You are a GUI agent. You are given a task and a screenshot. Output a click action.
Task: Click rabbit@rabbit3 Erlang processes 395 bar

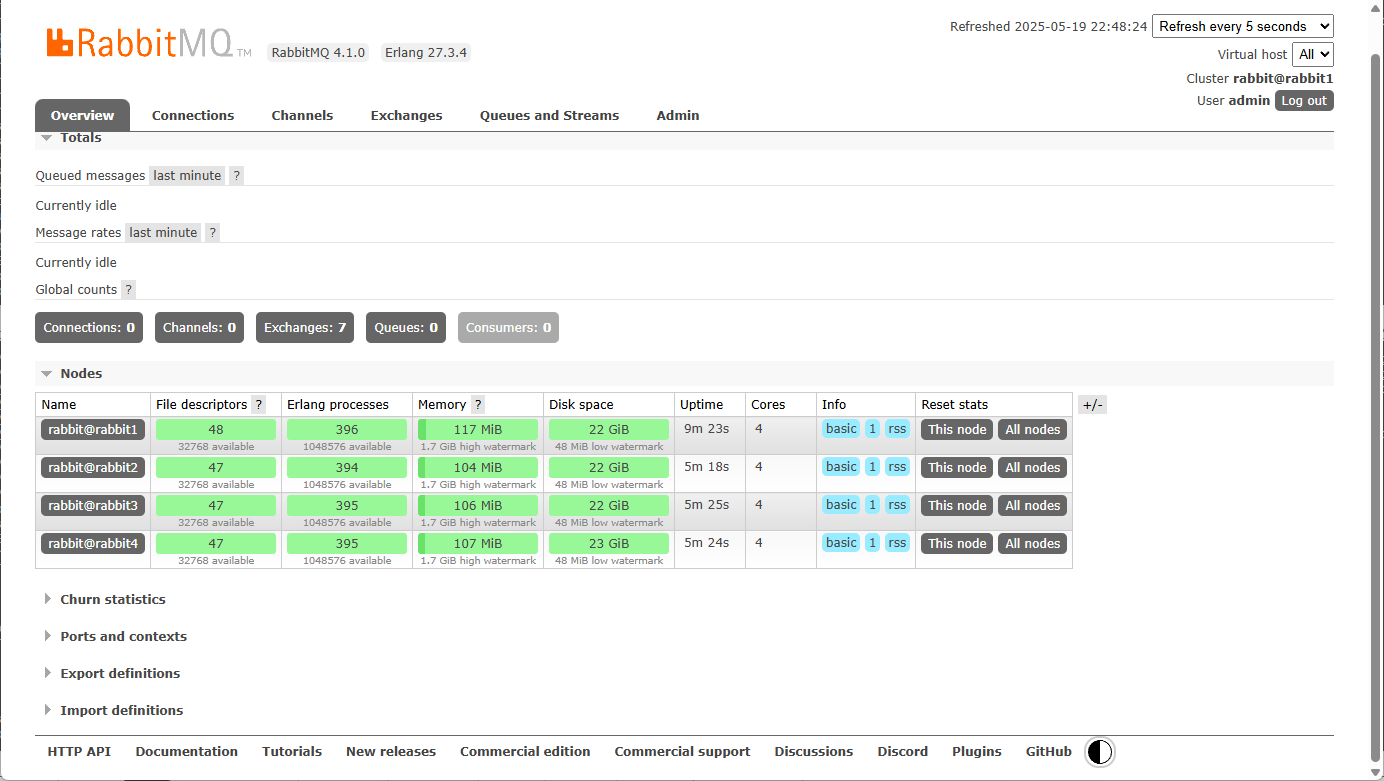pyautogui.click(x=347, y=505)
